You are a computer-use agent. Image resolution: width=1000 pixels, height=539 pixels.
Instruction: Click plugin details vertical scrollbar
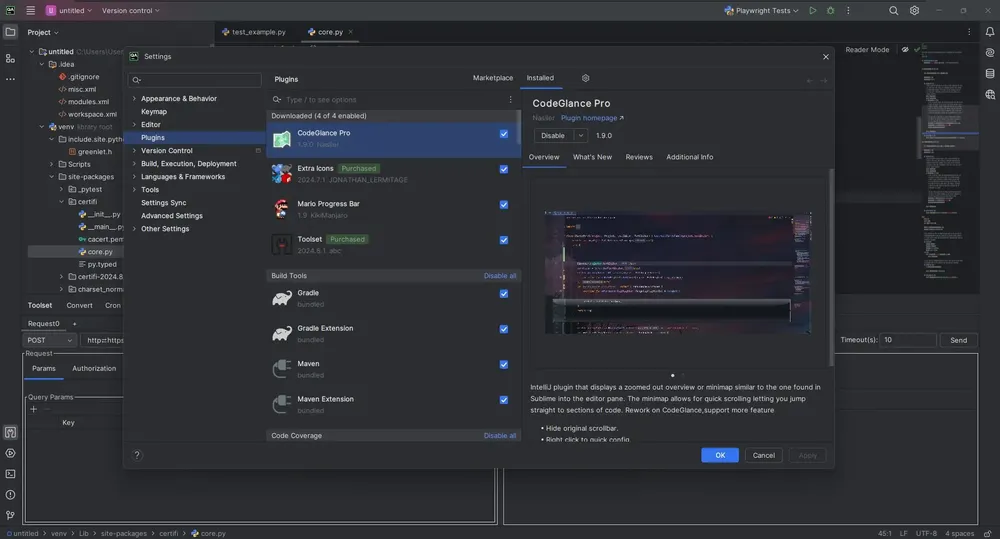coord(831,267)
